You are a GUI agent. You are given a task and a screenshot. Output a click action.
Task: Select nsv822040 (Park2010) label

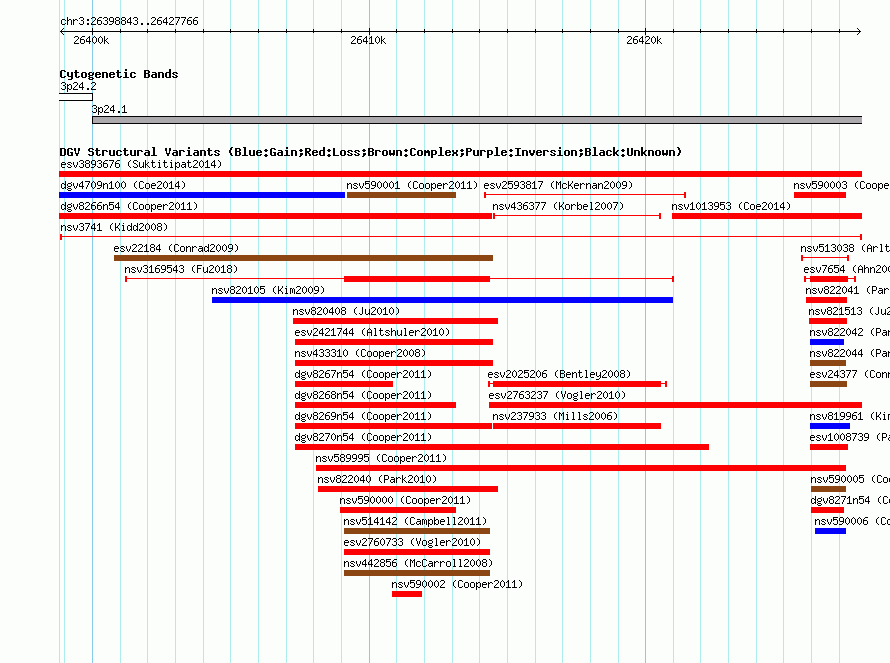click(x=377, y=479)
